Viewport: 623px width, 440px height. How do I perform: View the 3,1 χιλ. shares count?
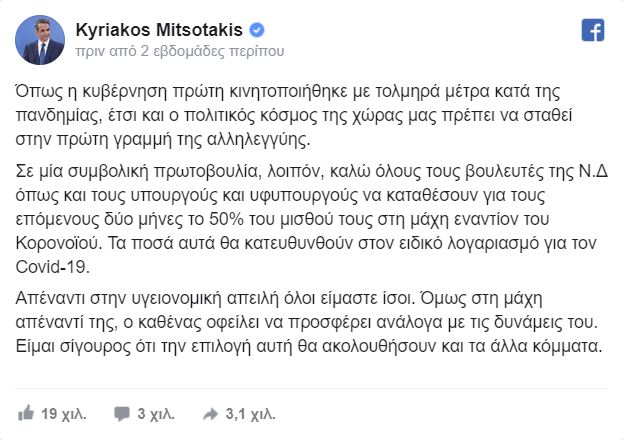click(x=250, y=414)
